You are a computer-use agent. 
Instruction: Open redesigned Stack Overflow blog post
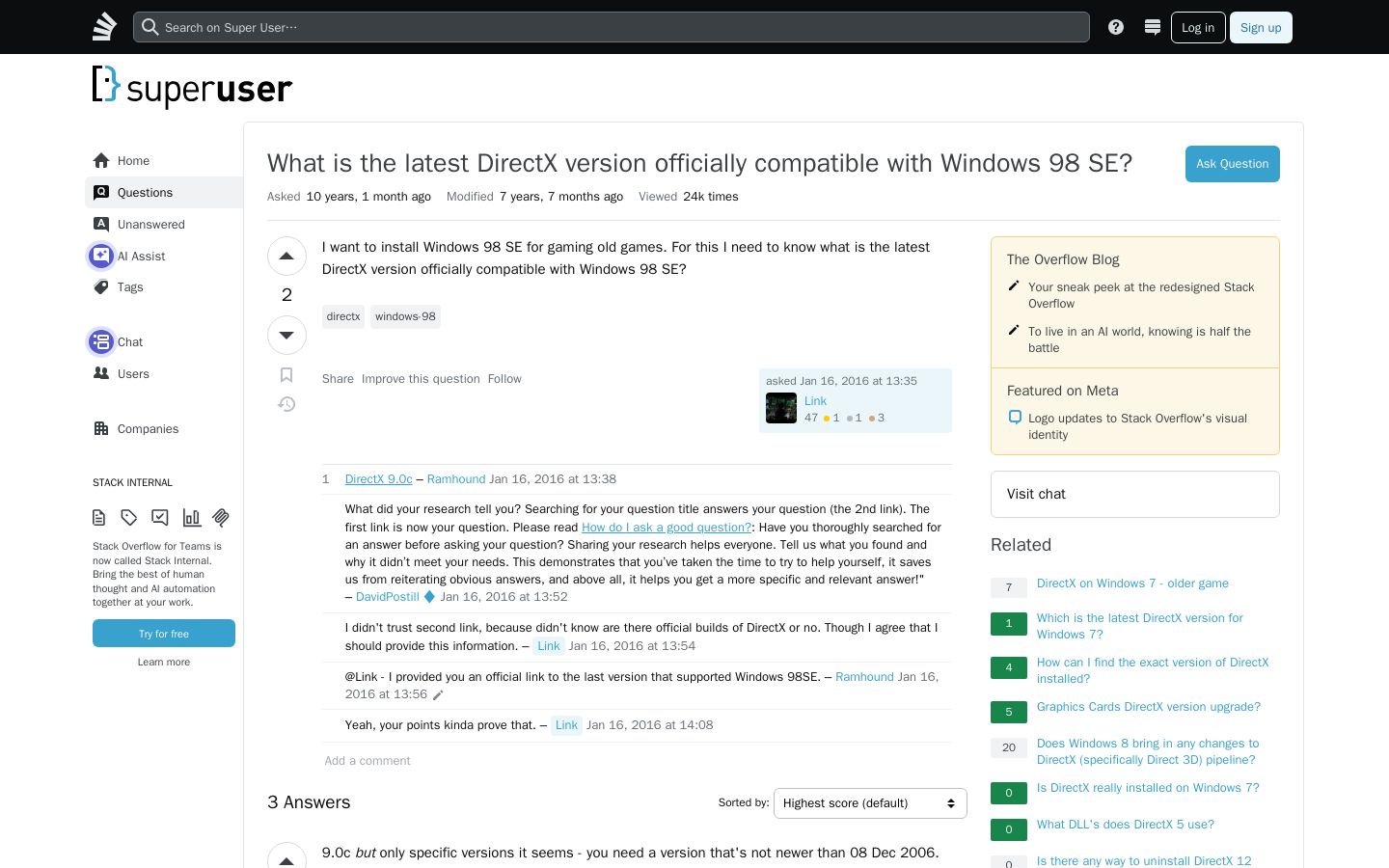(x=1141, y=295)
